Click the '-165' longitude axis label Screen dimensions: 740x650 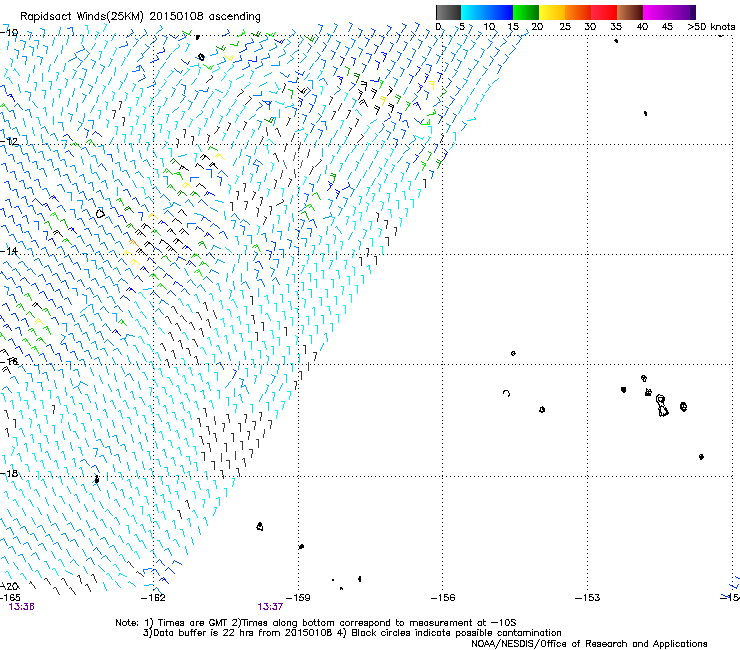click(10, 598)
